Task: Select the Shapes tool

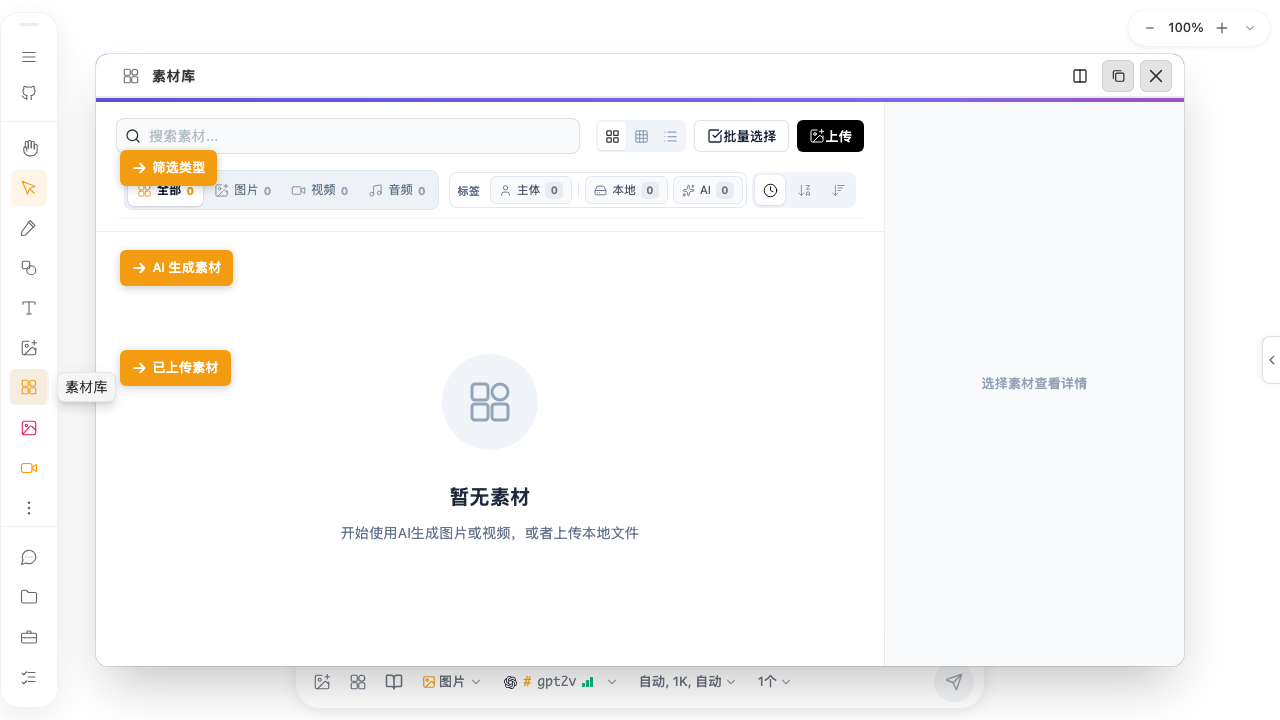Action: click(29, 268)
